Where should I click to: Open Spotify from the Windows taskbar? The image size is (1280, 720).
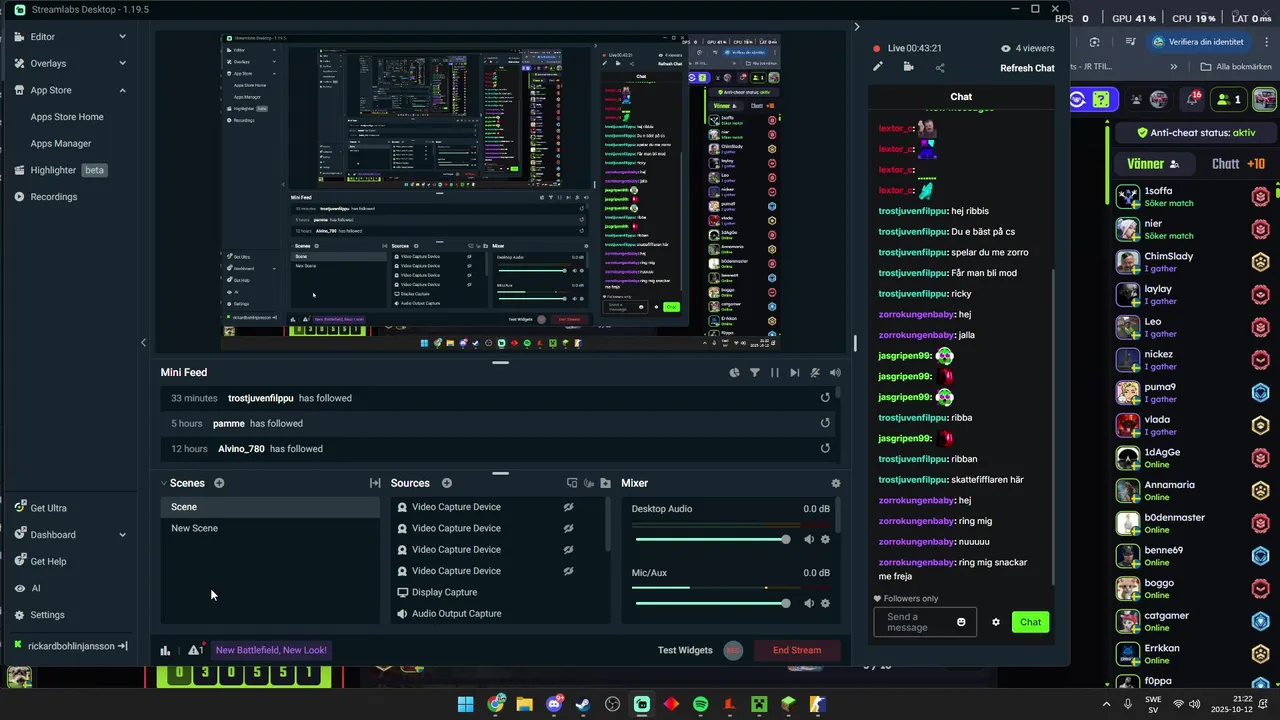coord(700,704)
